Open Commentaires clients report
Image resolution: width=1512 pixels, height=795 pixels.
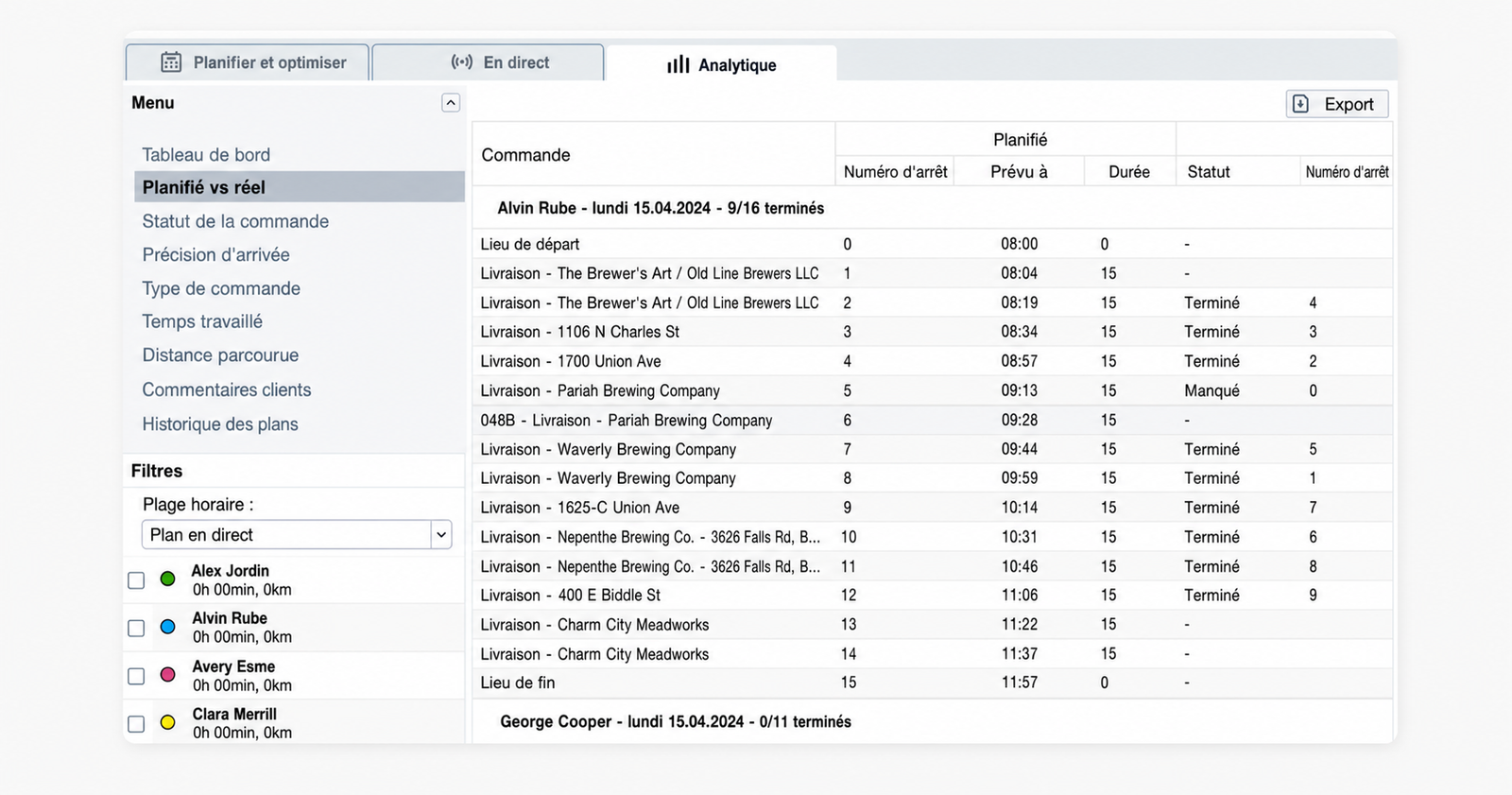point(227,389)
